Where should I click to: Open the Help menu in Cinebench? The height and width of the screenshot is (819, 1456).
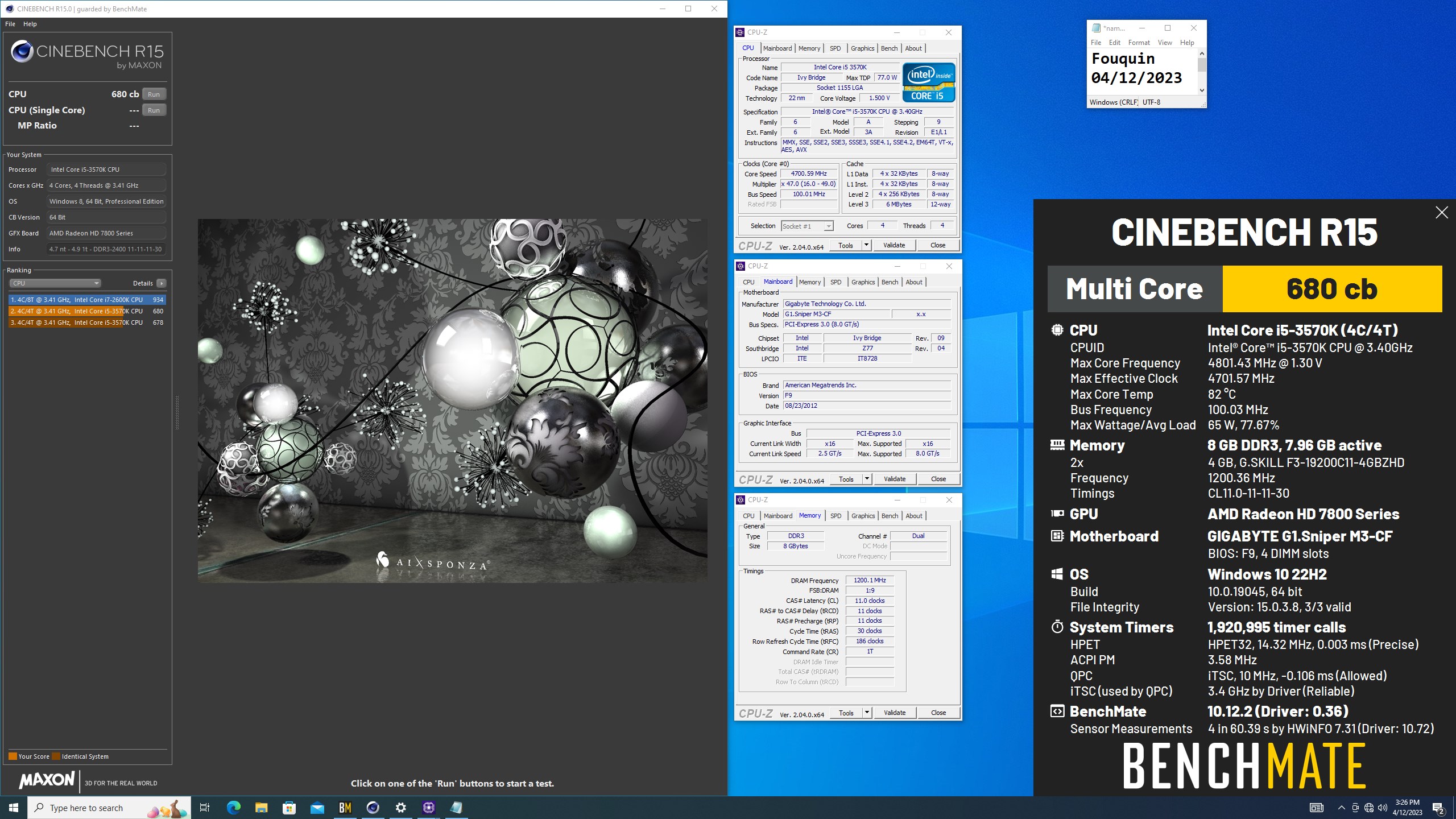click(x=30, y=24)
